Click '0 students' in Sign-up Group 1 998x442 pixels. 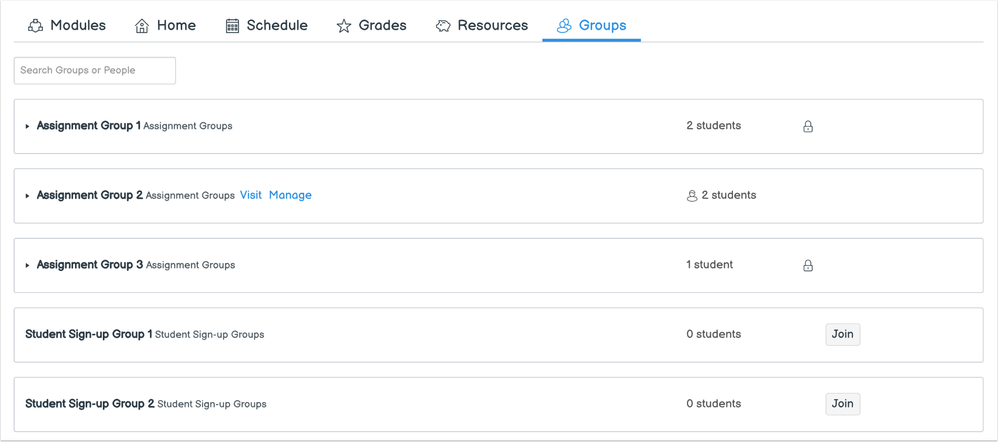coord(713,334)
